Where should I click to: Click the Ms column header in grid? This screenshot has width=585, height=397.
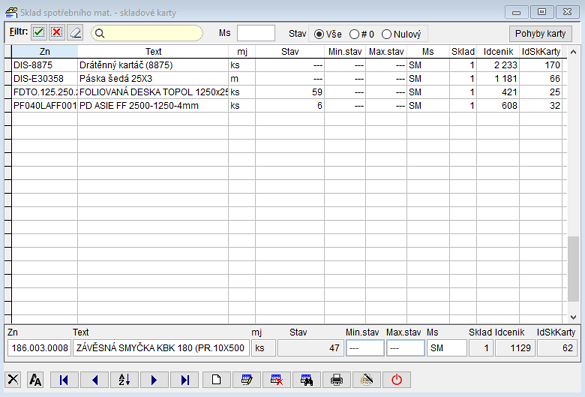[x=428, y=51]
